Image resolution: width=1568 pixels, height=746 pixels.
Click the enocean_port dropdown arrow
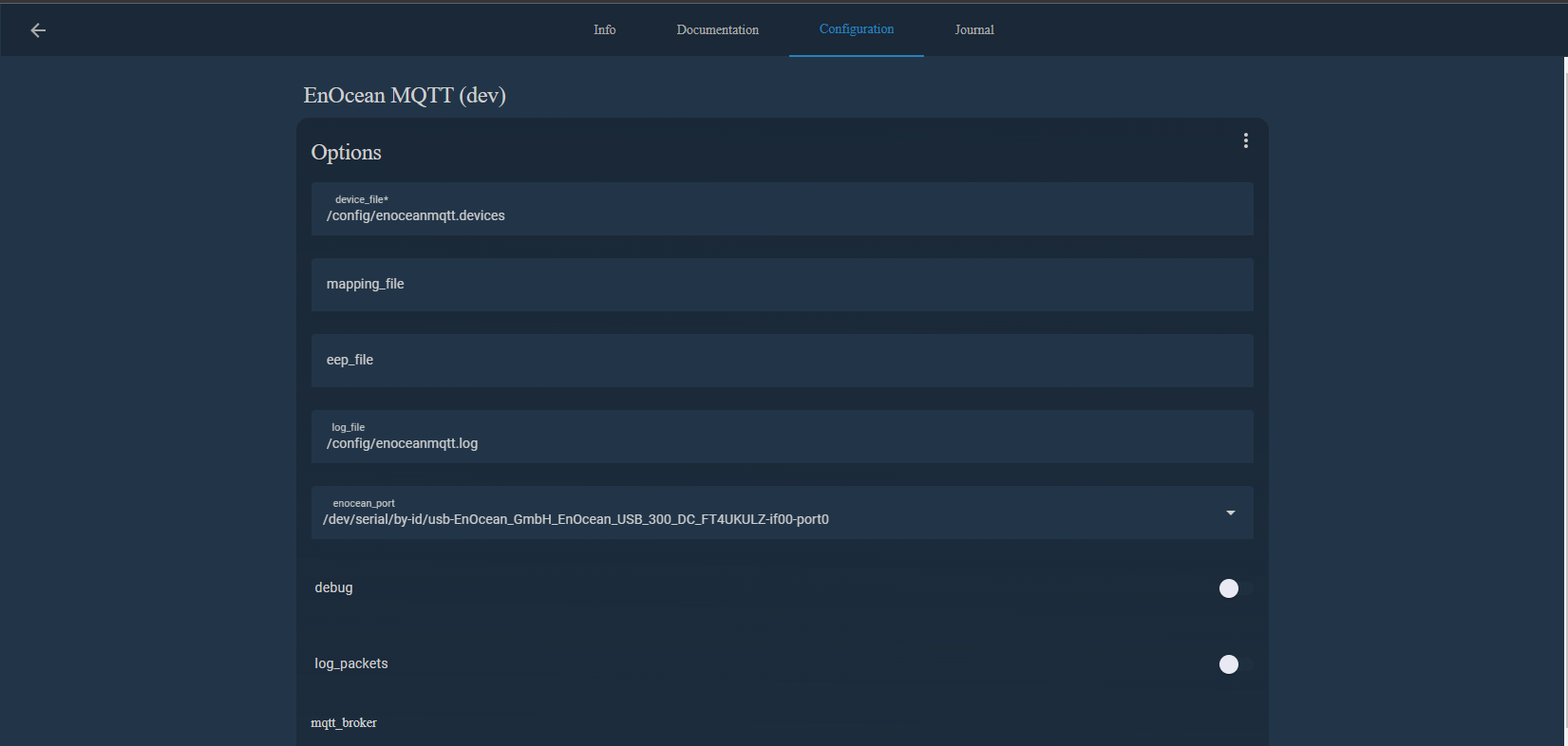(1230, 513)
